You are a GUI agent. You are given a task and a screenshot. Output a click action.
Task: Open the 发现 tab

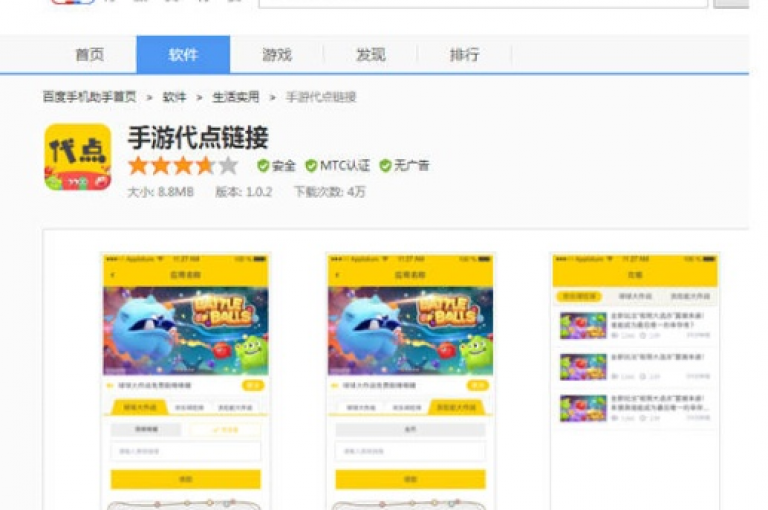click(x=370, y=54)
